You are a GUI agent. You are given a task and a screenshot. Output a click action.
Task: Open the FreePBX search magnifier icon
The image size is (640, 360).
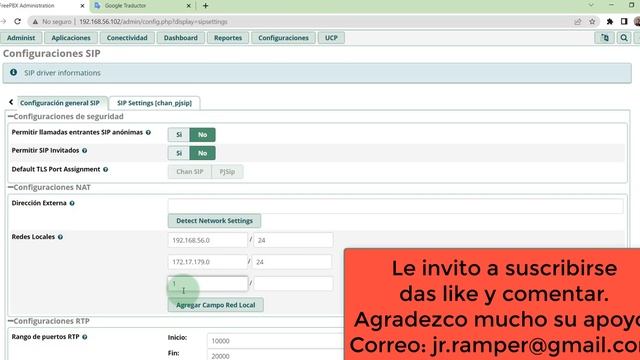click(624, 38)
